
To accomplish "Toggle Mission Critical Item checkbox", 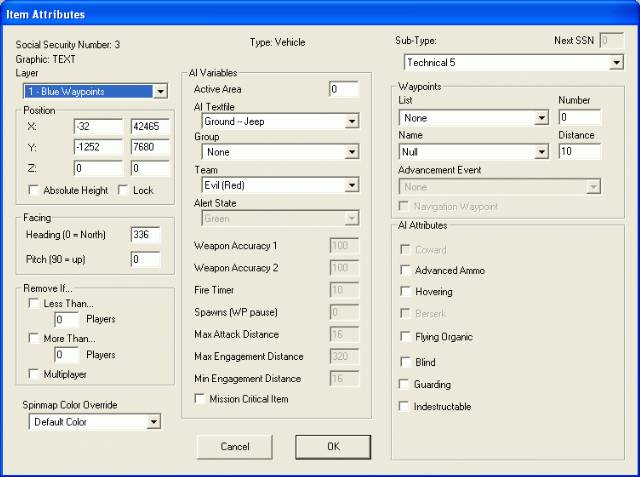I will click(x=200, y=399).
